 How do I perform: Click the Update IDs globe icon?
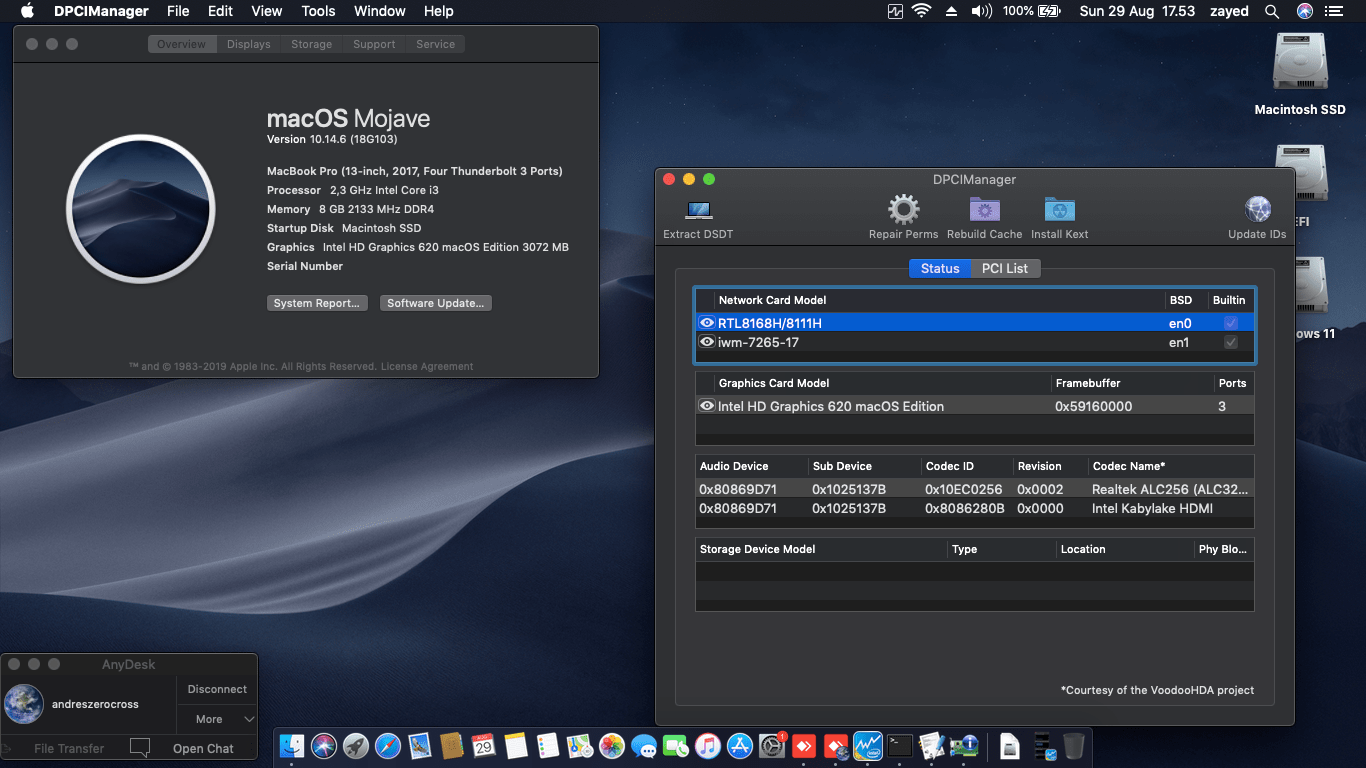tap(1258, 210)
